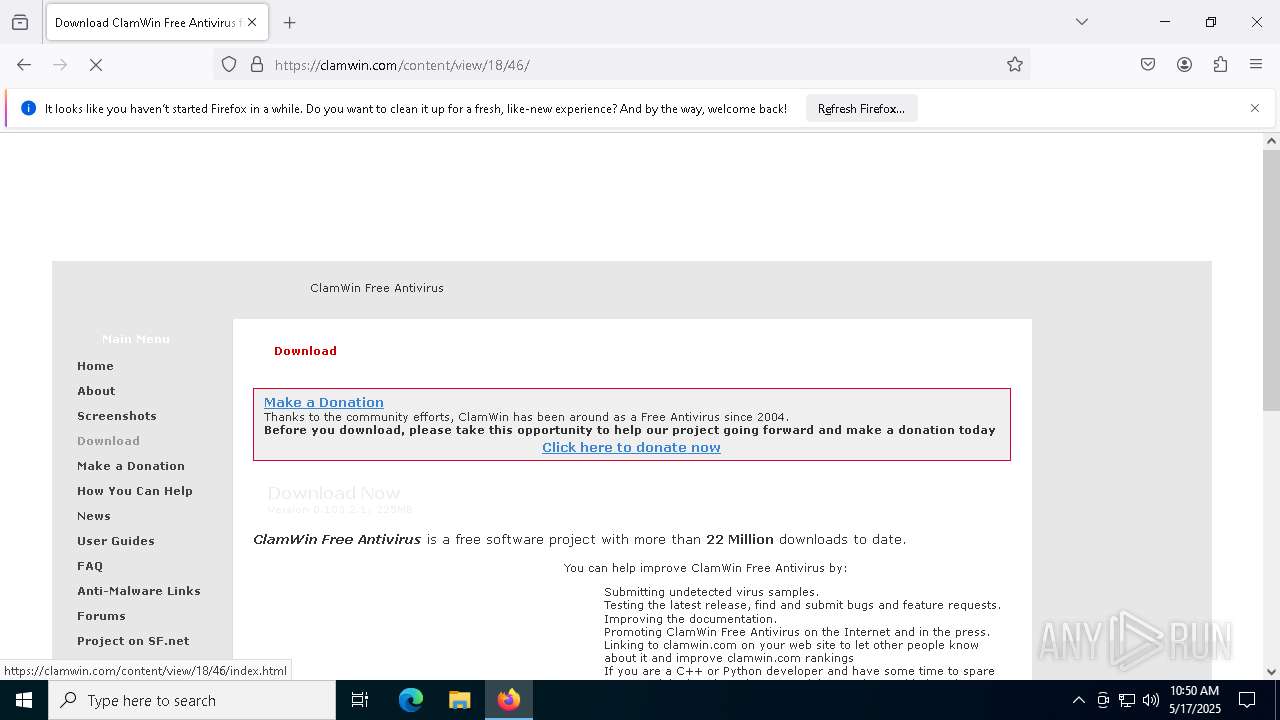Open volume control tray icon
This screenshot has width=1280, height=720.
[x=1151, y=700]
